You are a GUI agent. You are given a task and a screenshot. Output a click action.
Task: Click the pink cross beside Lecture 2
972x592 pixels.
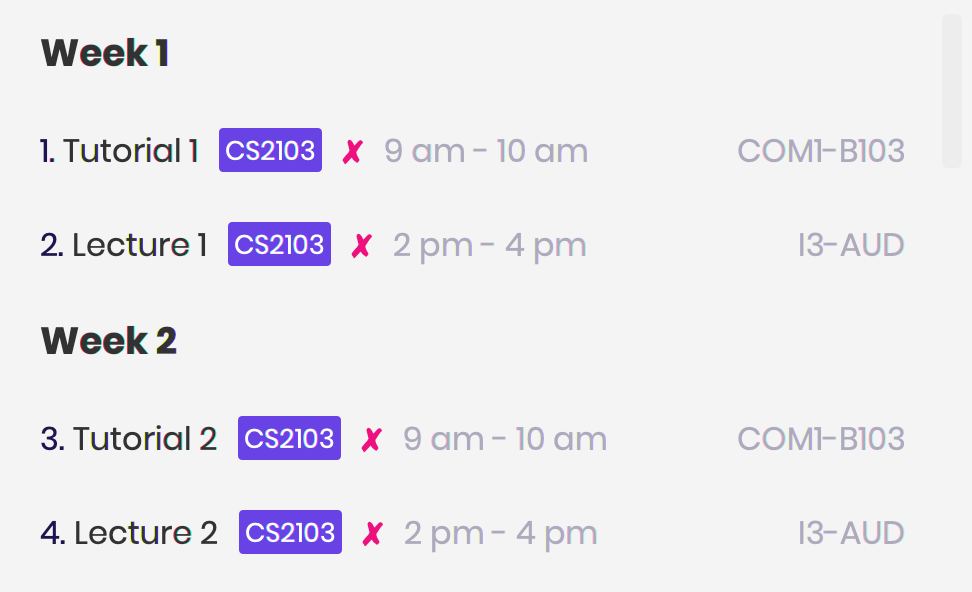[373, 534]
